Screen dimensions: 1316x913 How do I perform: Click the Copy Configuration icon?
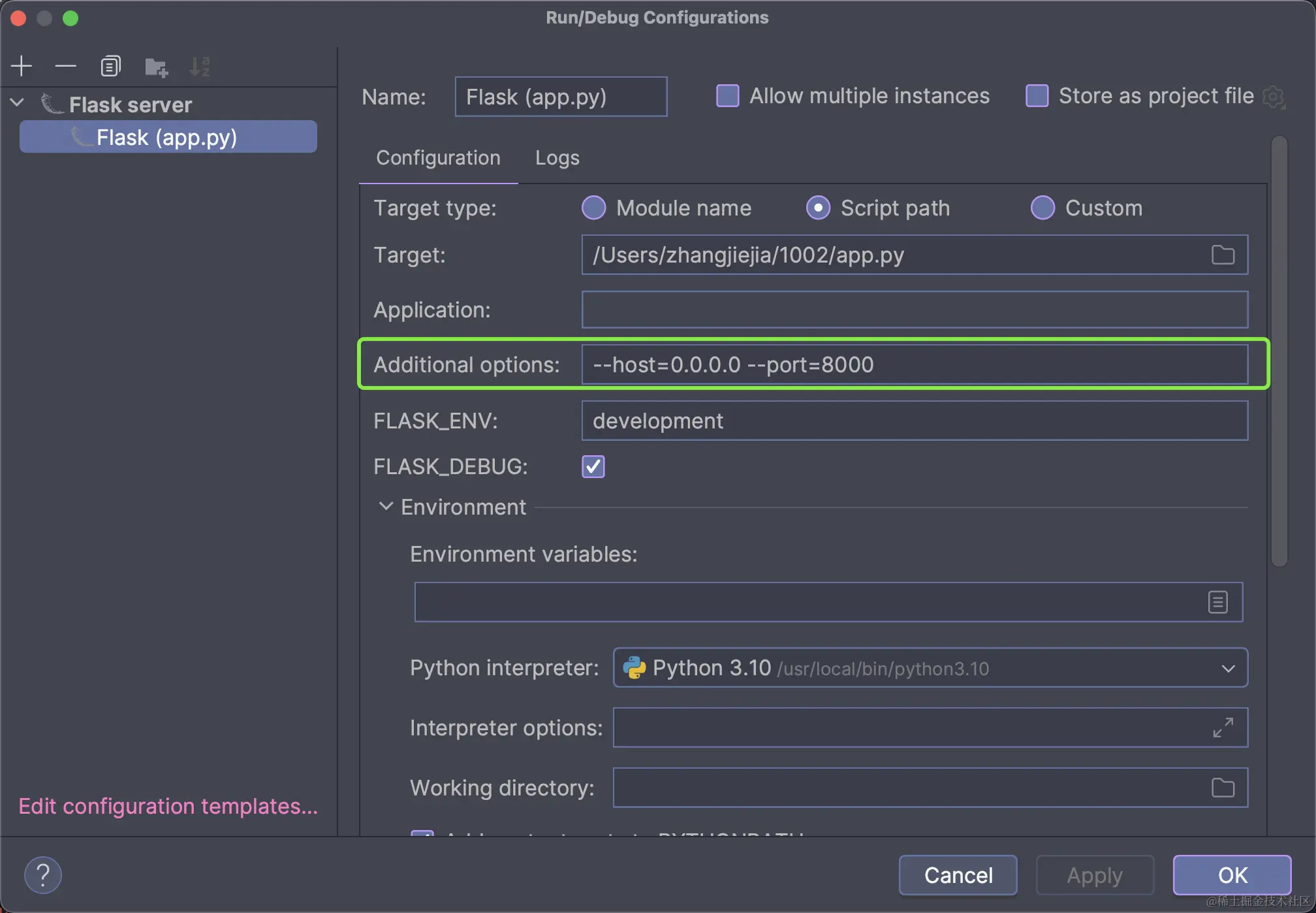(110, 66)
